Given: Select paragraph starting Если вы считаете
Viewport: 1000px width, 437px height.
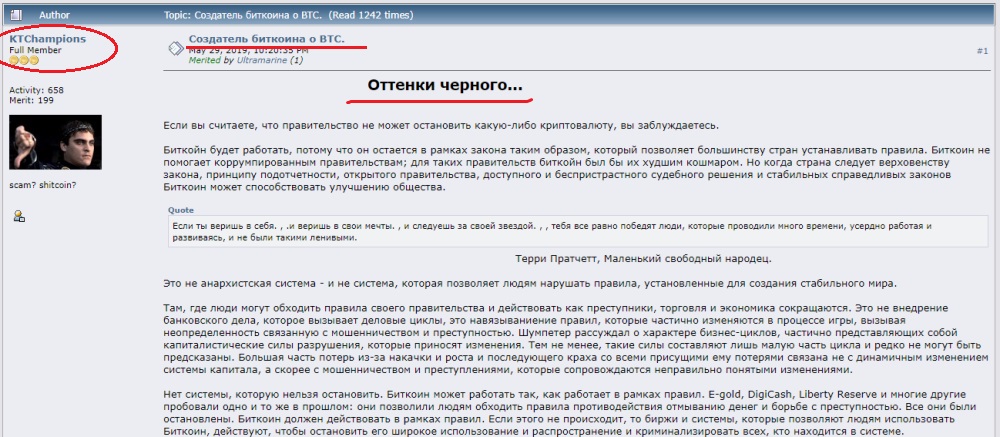Looking at the screenshot, I should (x=441, y=126).
